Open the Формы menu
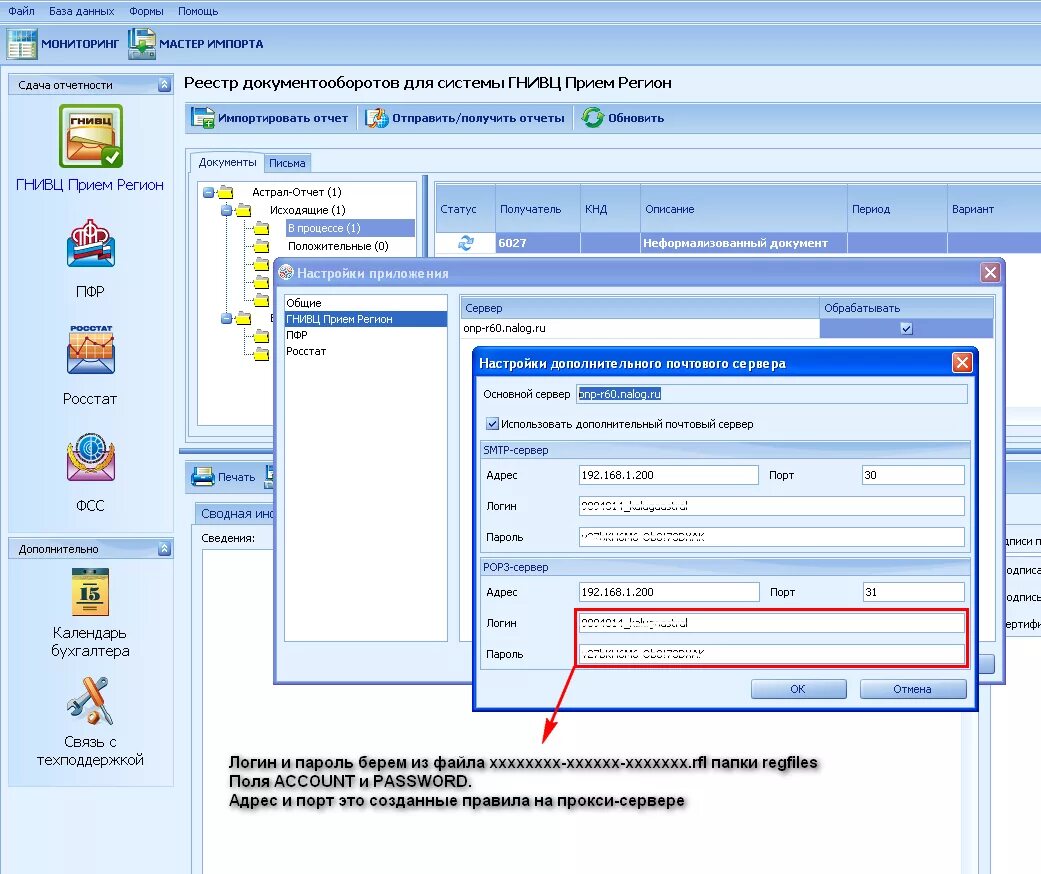The width and height of the screenshot is (1041, 874). pos(146,11)
